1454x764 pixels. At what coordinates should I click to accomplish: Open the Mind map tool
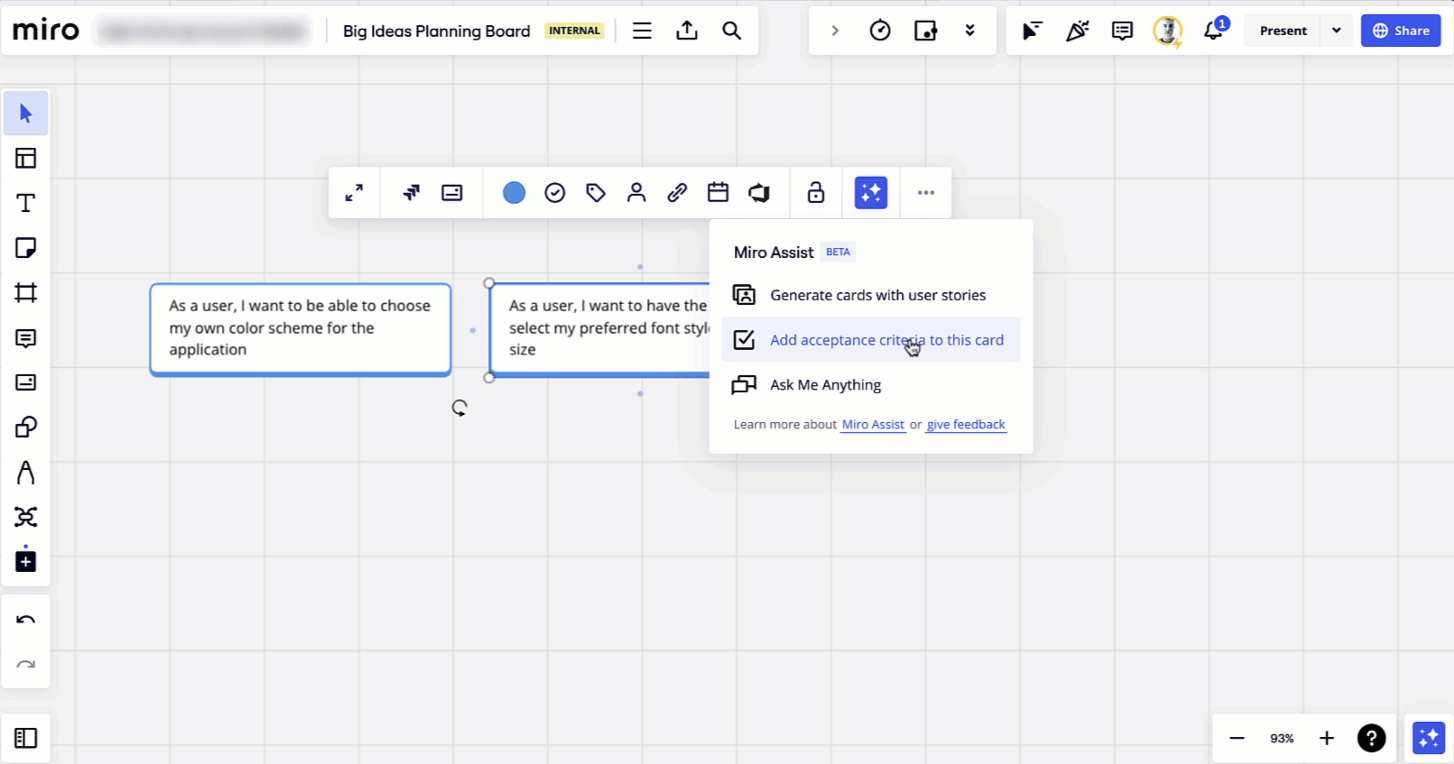(x=26, y=517)
